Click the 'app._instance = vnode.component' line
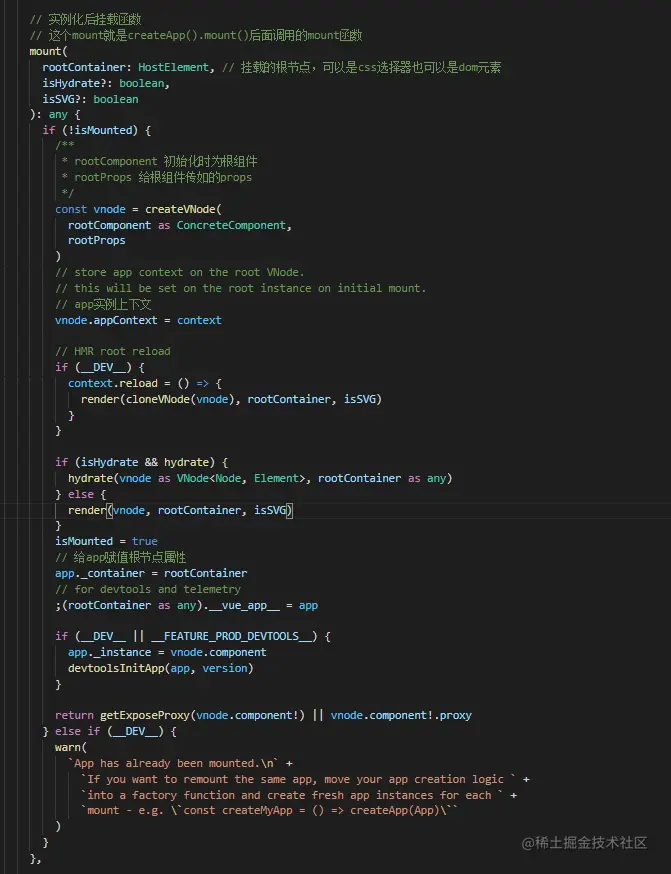The image size is (671, 874). [x=167, y=652]
